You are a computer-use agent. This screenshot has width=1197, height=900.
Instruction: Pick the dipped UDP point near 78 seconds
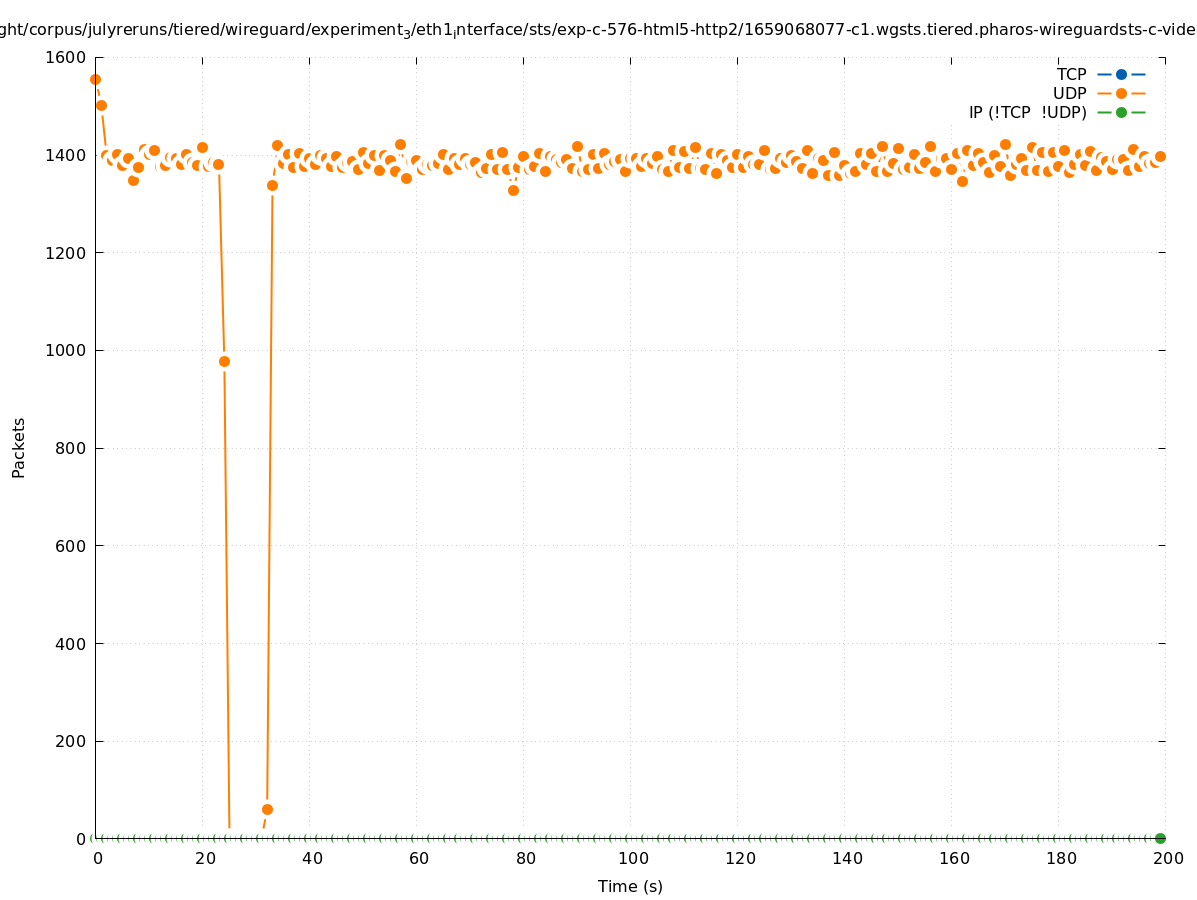(513, 190)
